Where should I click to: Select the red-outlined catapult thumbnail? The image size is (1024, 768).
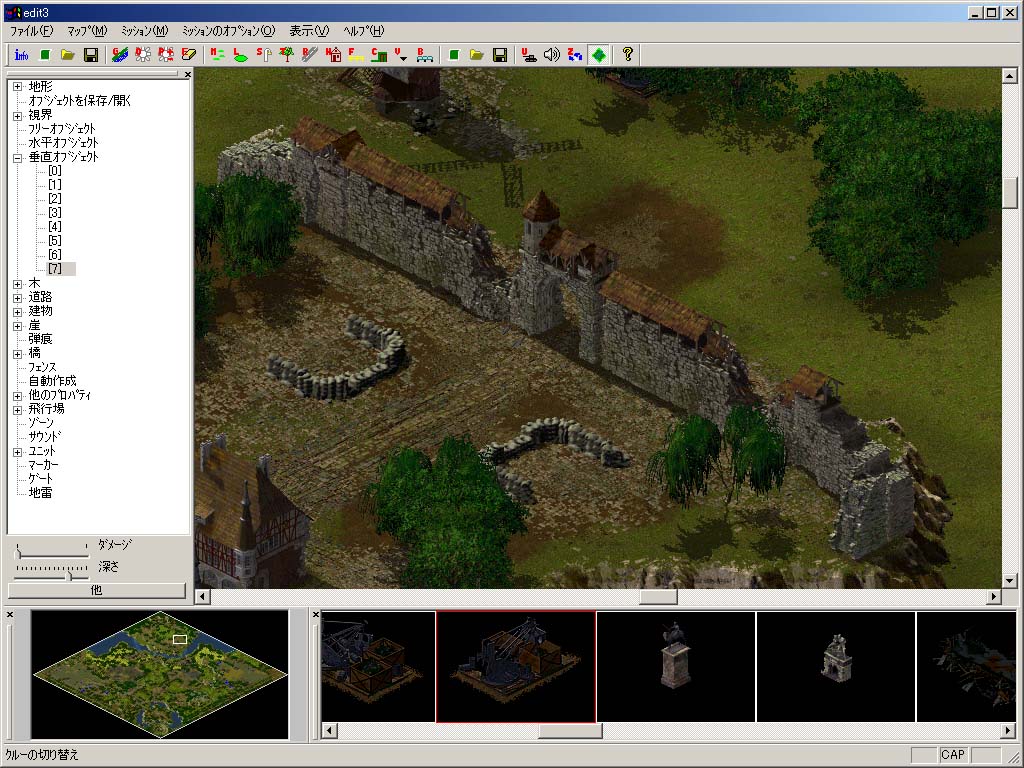click(x=516, y=667)
